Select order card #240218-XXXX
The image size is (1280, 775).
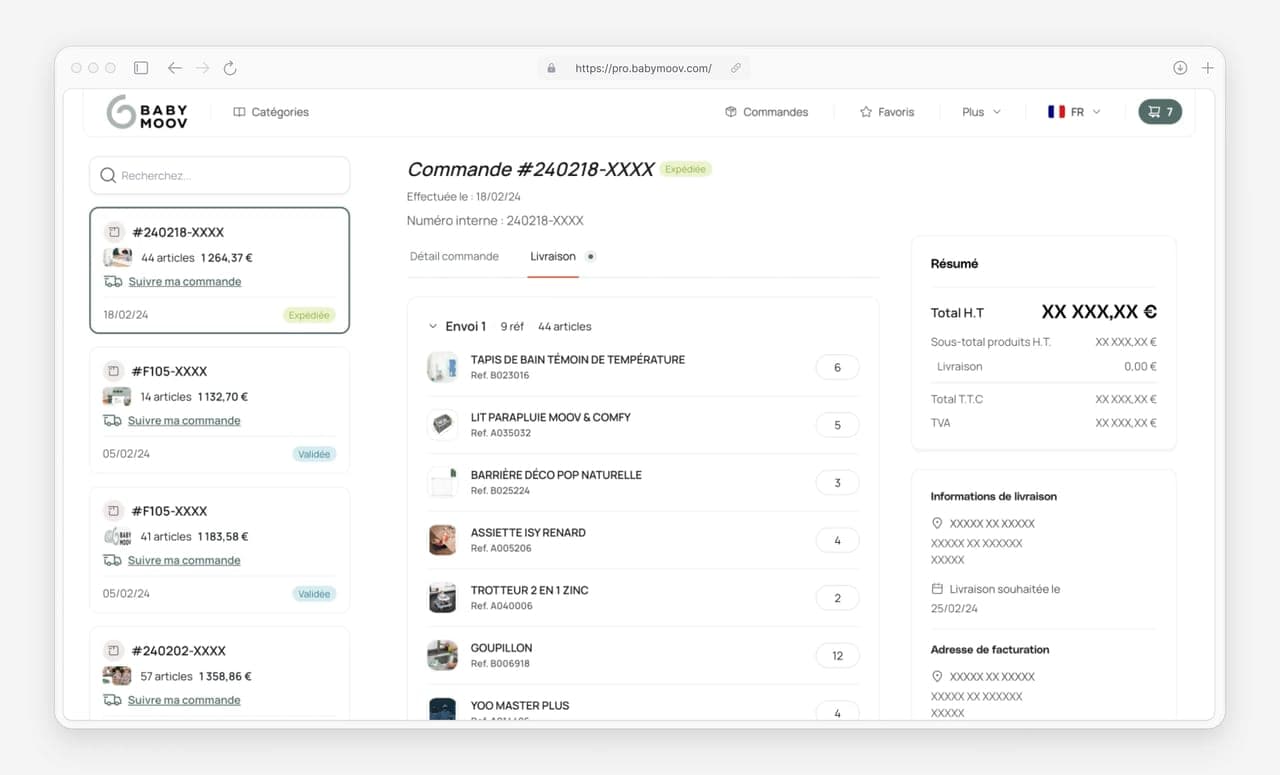click(220, 270)
